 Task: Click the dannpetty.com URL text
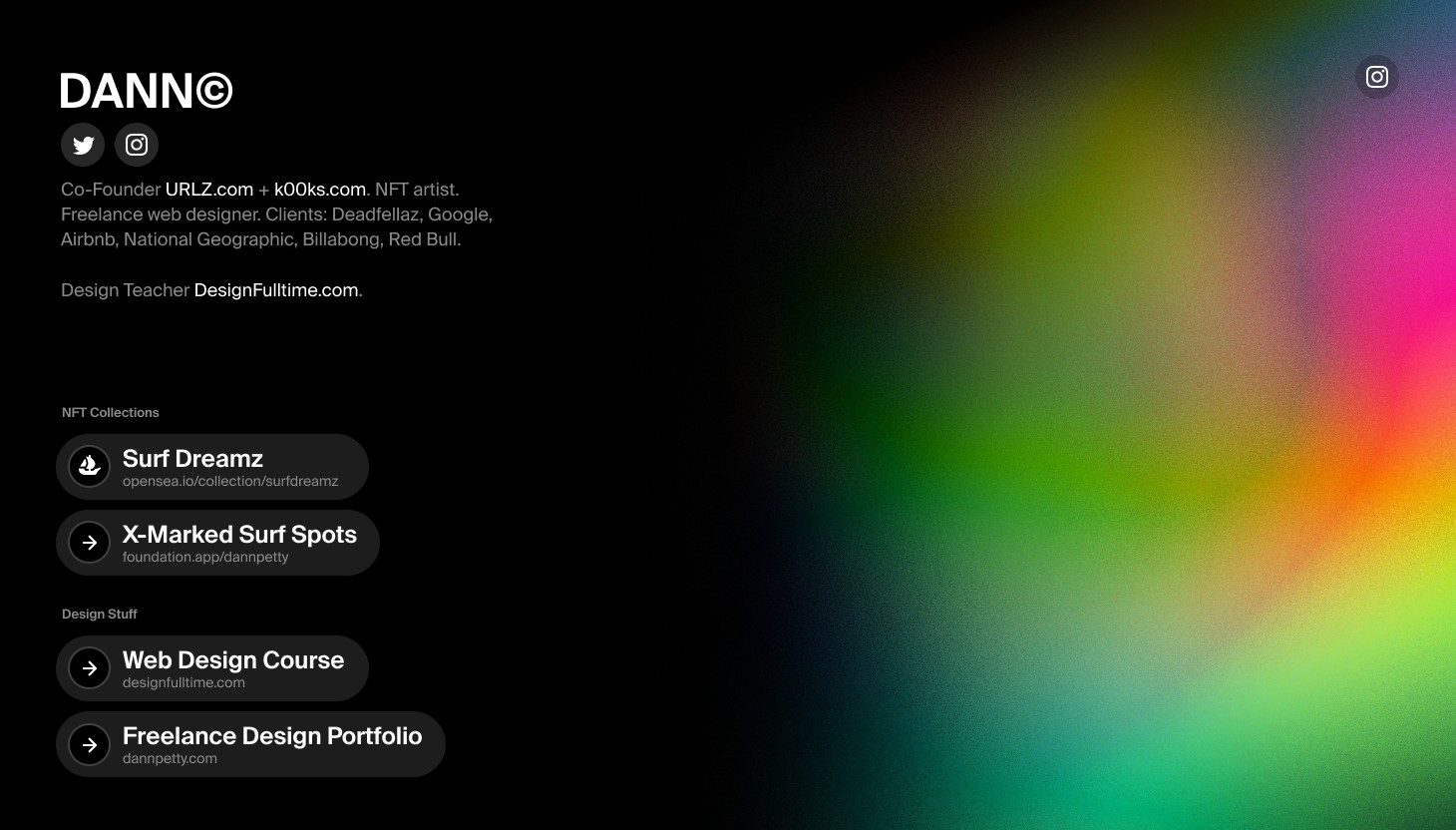point(170,758)
